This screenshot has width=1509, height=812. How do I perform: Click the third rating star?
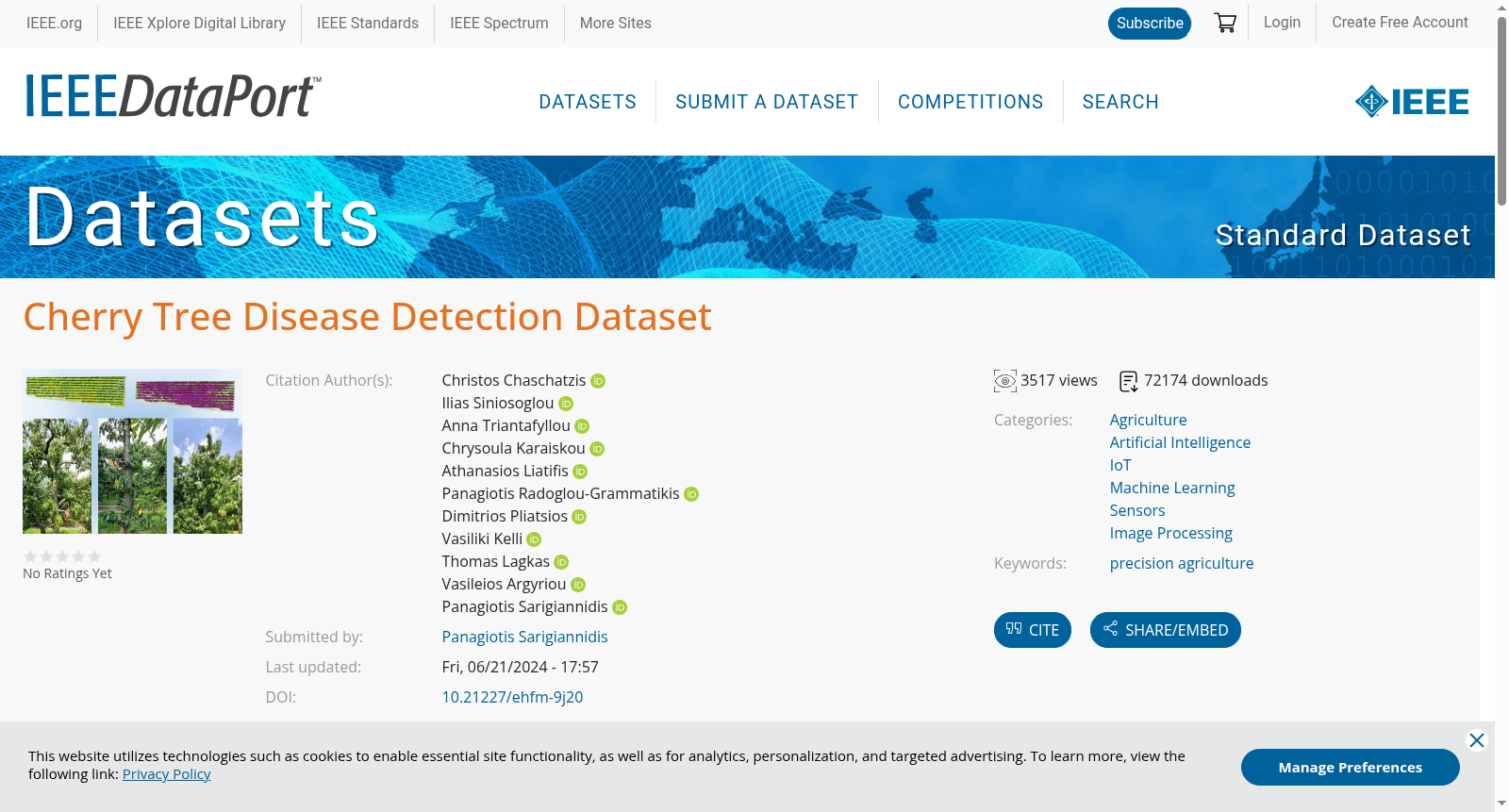[x=62, y=556]
